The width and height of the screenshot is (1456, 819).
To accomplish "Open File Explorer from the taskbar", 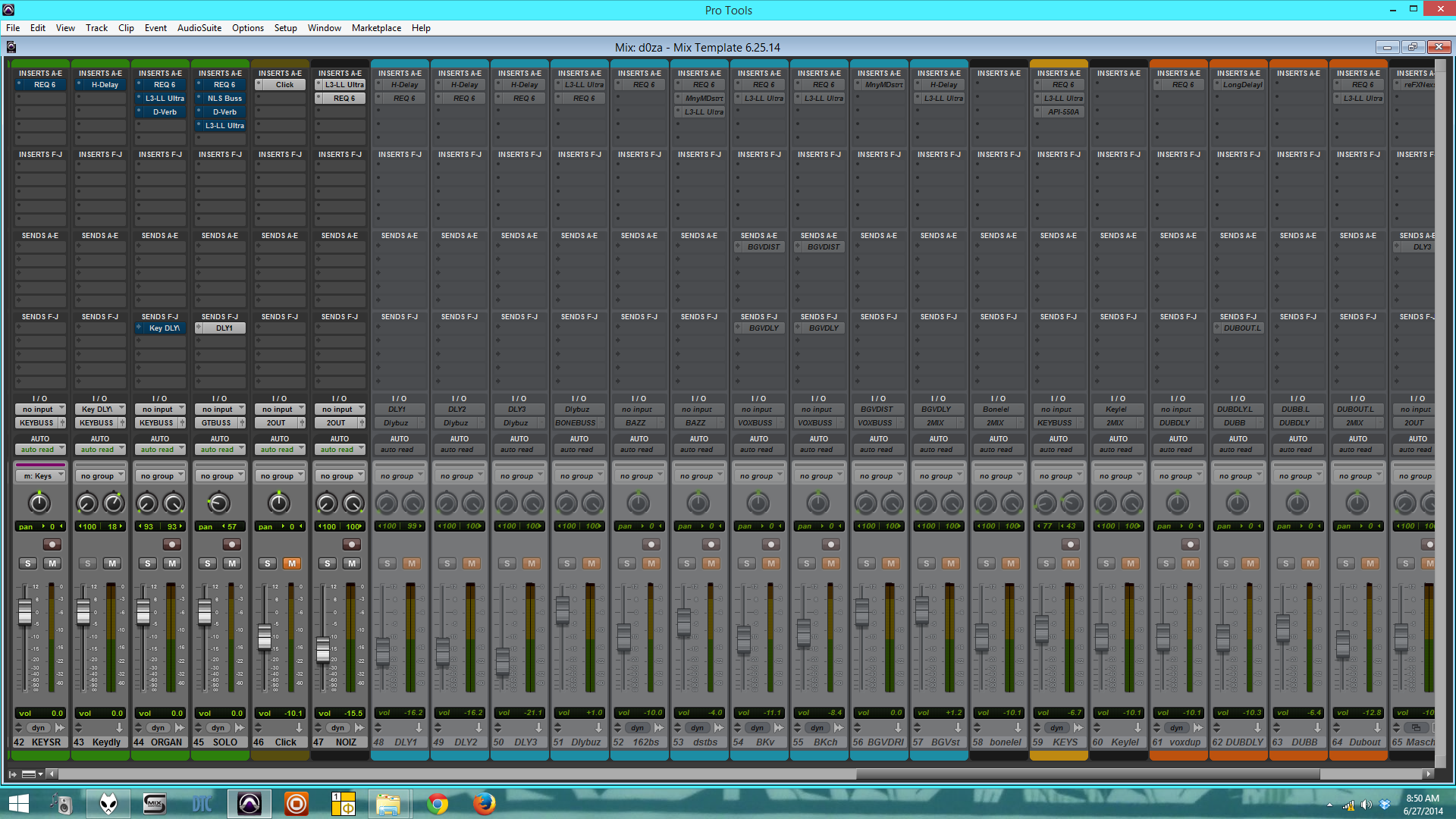I will [388, 803].
